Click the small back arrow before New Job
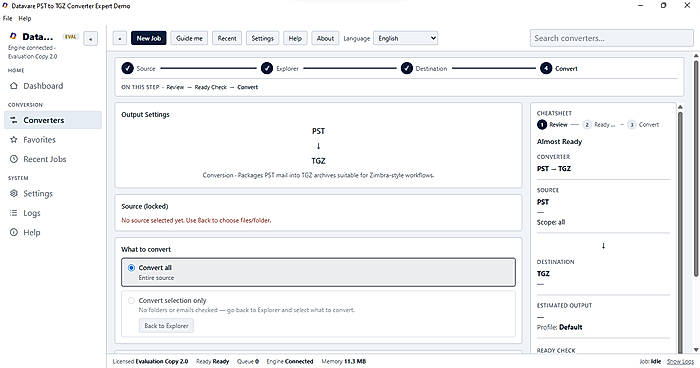 click(x=120, y=38)
